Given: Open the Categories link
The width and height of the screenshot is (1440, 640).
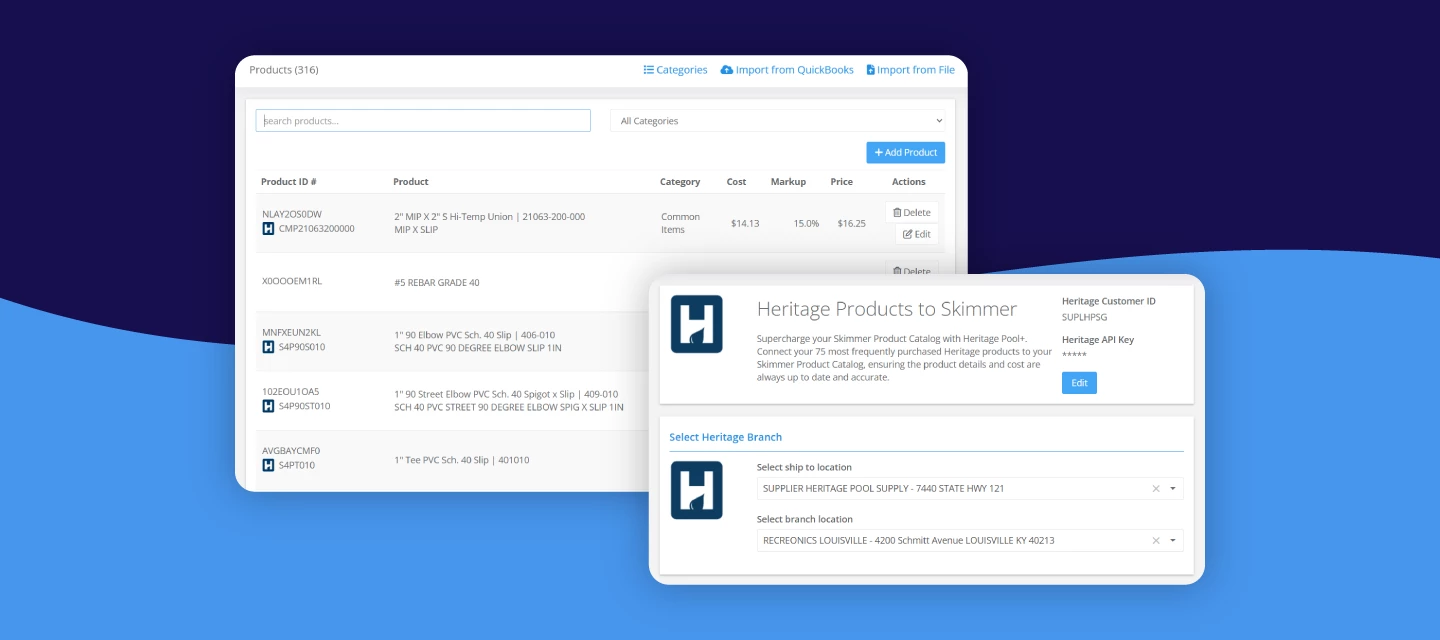Looking at the screenshot, I should [x=675, y=70].
